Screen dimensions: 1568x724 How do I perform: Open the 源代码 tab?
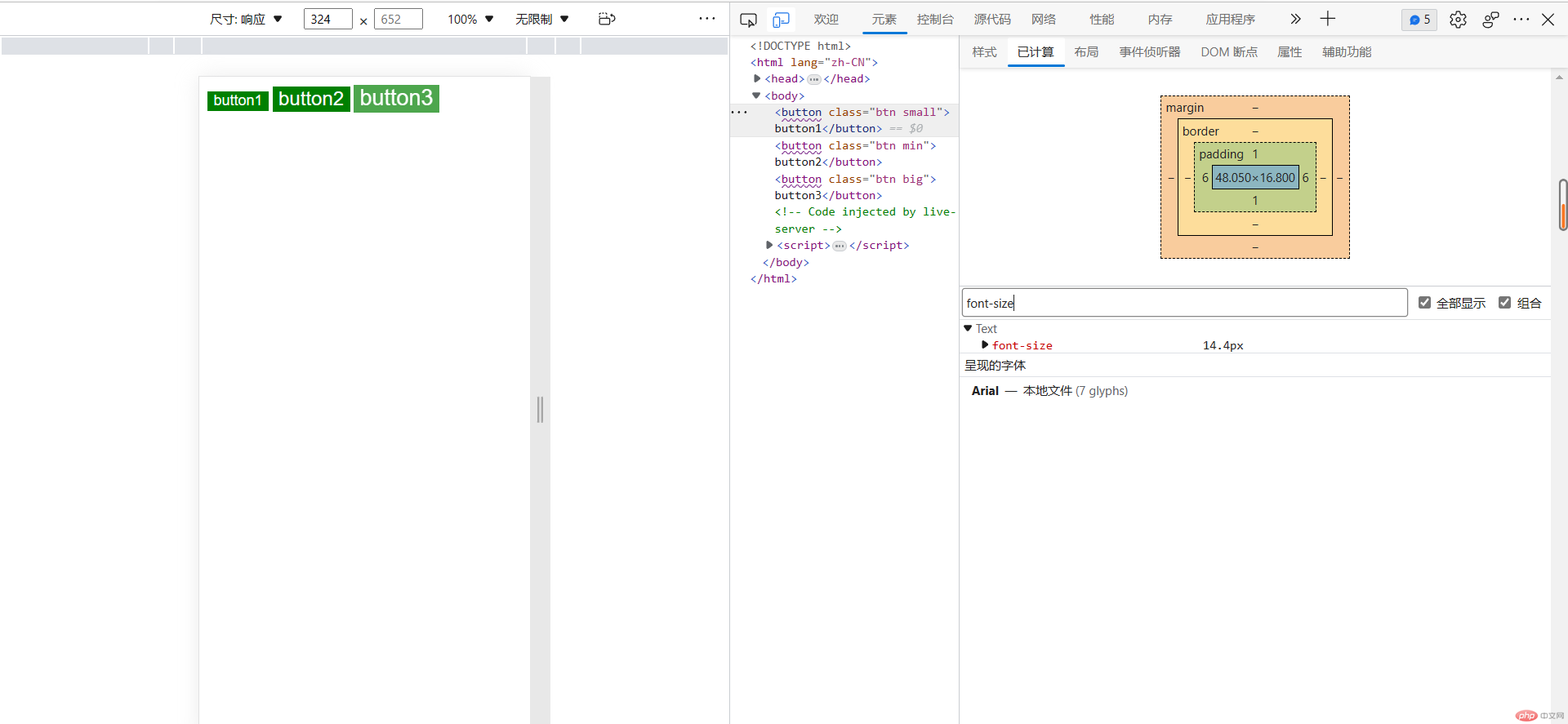click(992, 19)
